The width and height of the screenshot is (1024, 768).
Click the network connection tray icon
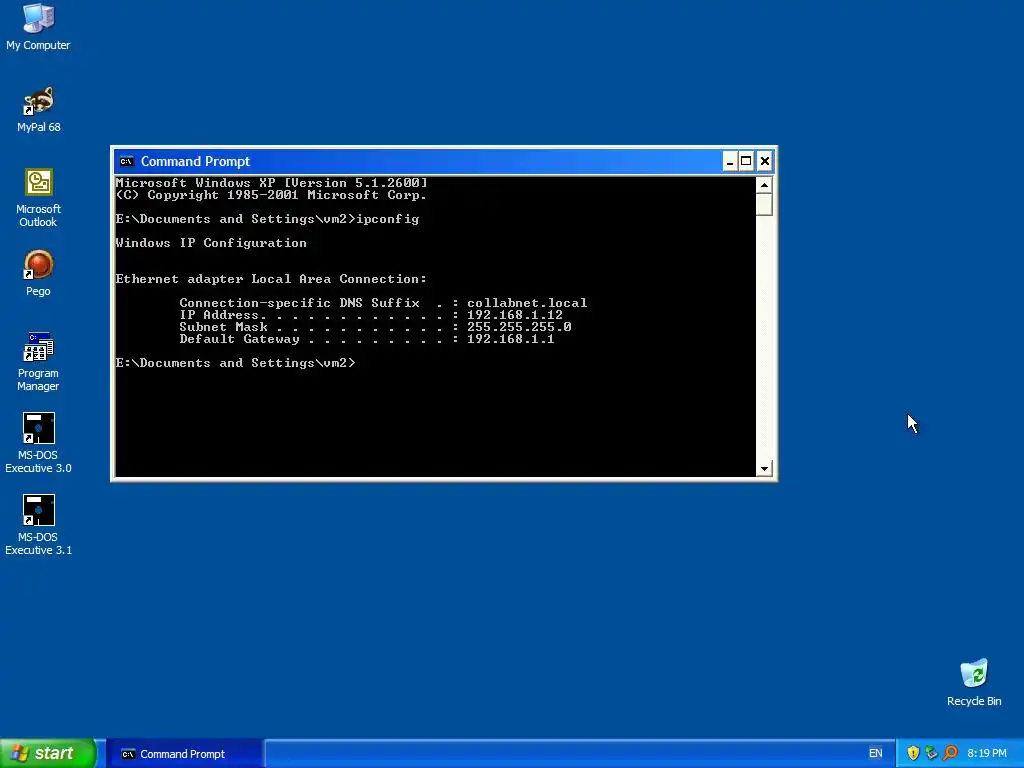931,753
